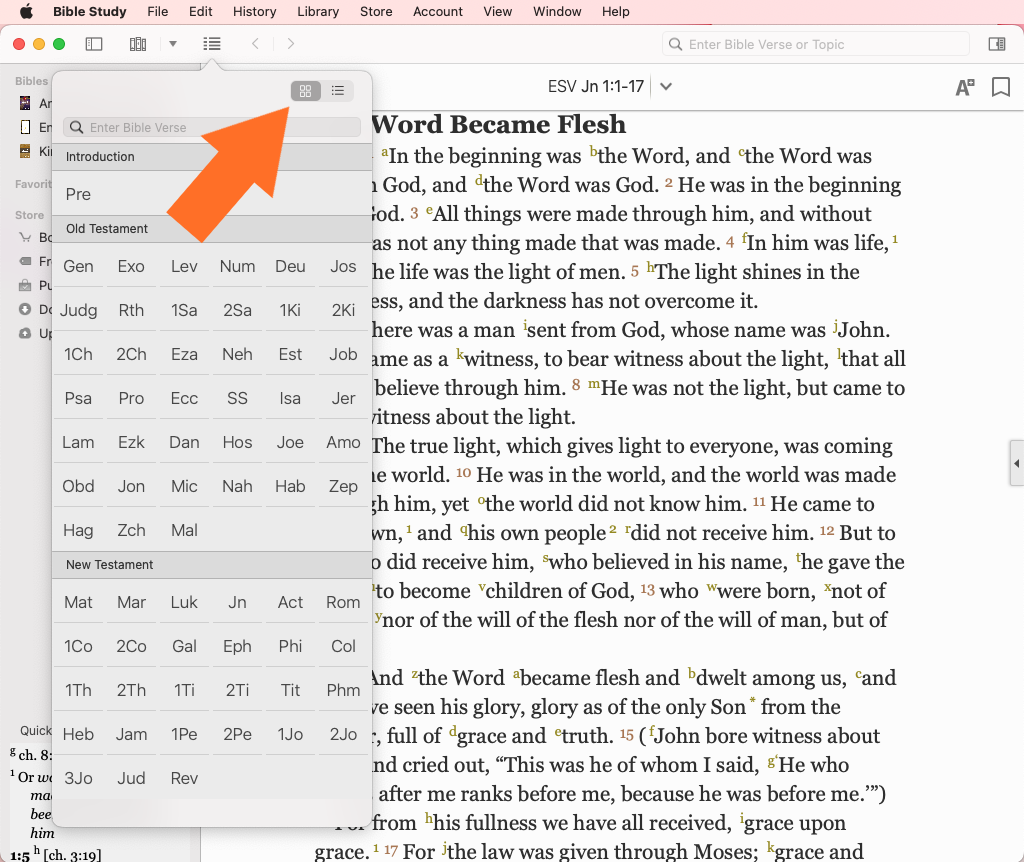Screen dimensions: 1024x862
Task: Click the asterisk footnote after 'only Son'
Action: coord(752,701)
